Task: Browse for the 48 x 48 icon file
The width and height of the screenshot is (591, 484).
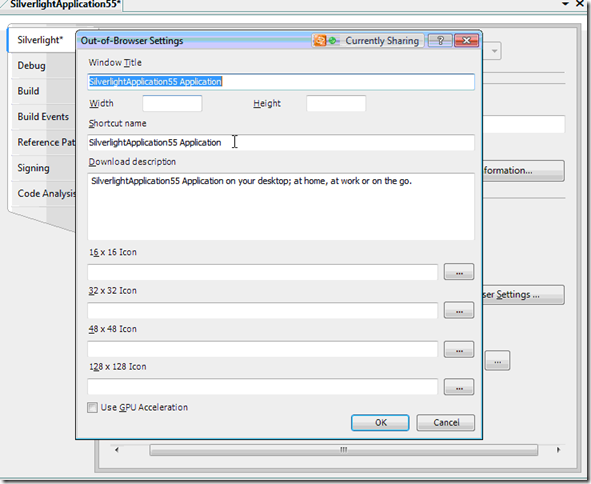Action: pyautogui.click(x=459, y=349)
